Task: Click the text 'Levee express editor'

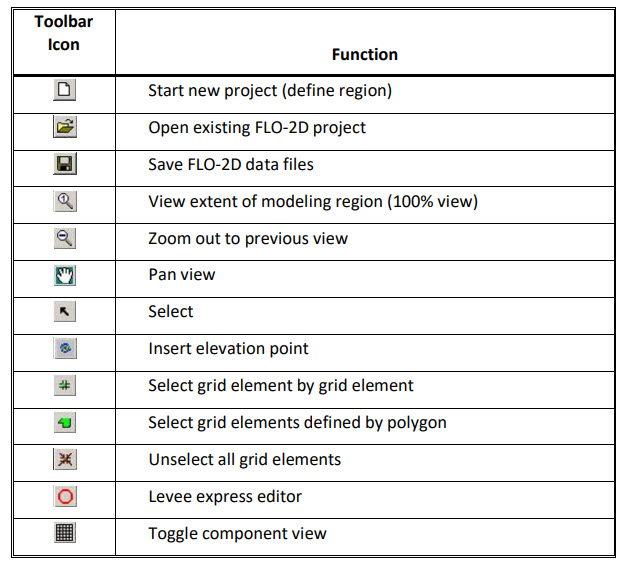Action: 225,496
